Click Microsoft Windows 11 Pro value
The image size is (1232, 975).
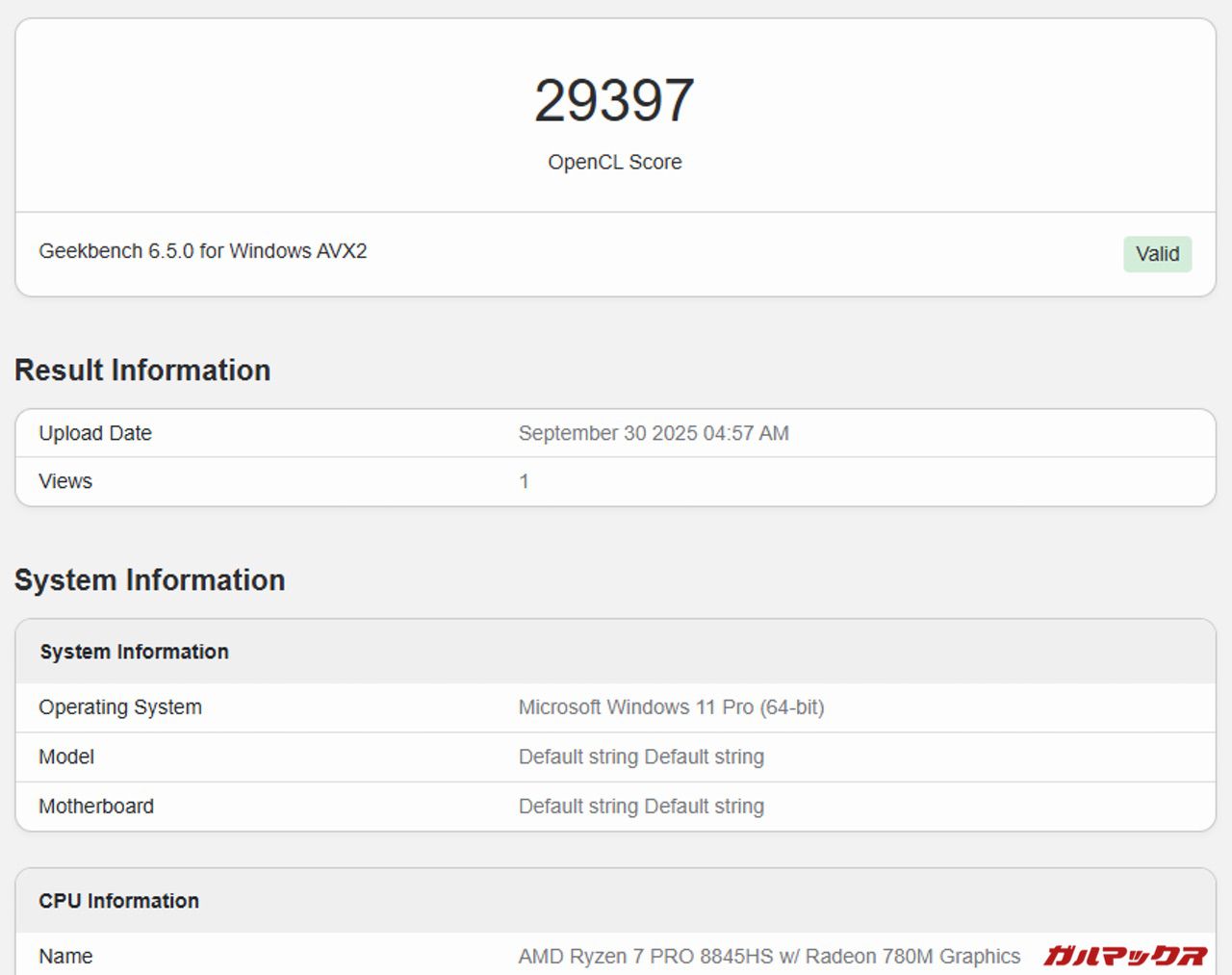click(671, 707)
